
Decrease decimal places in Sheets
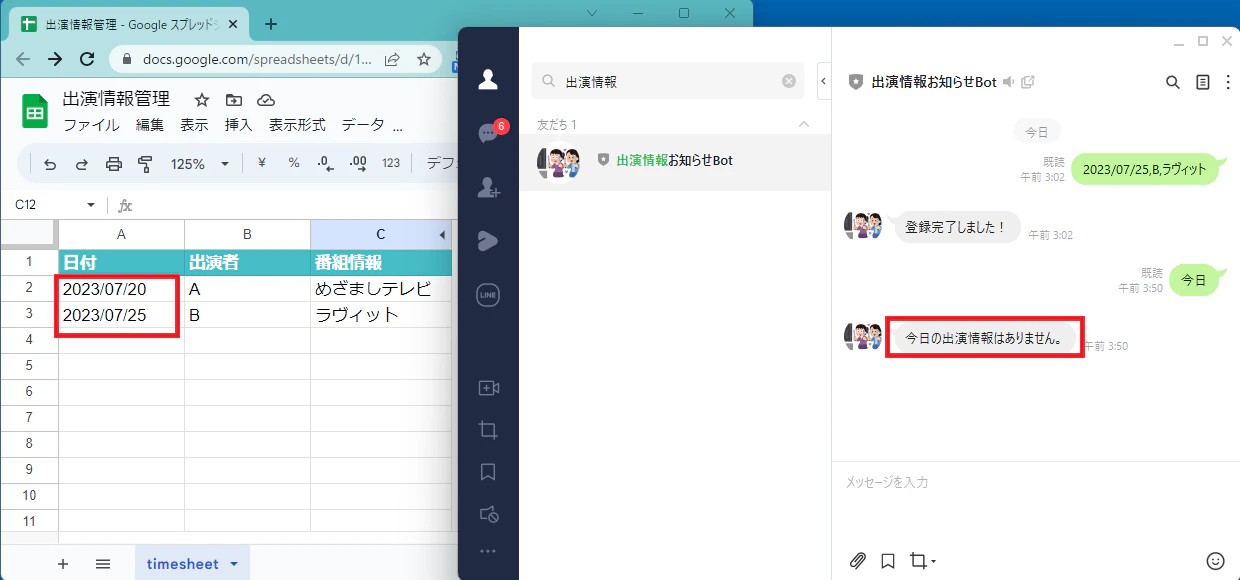tap(325, 164)
